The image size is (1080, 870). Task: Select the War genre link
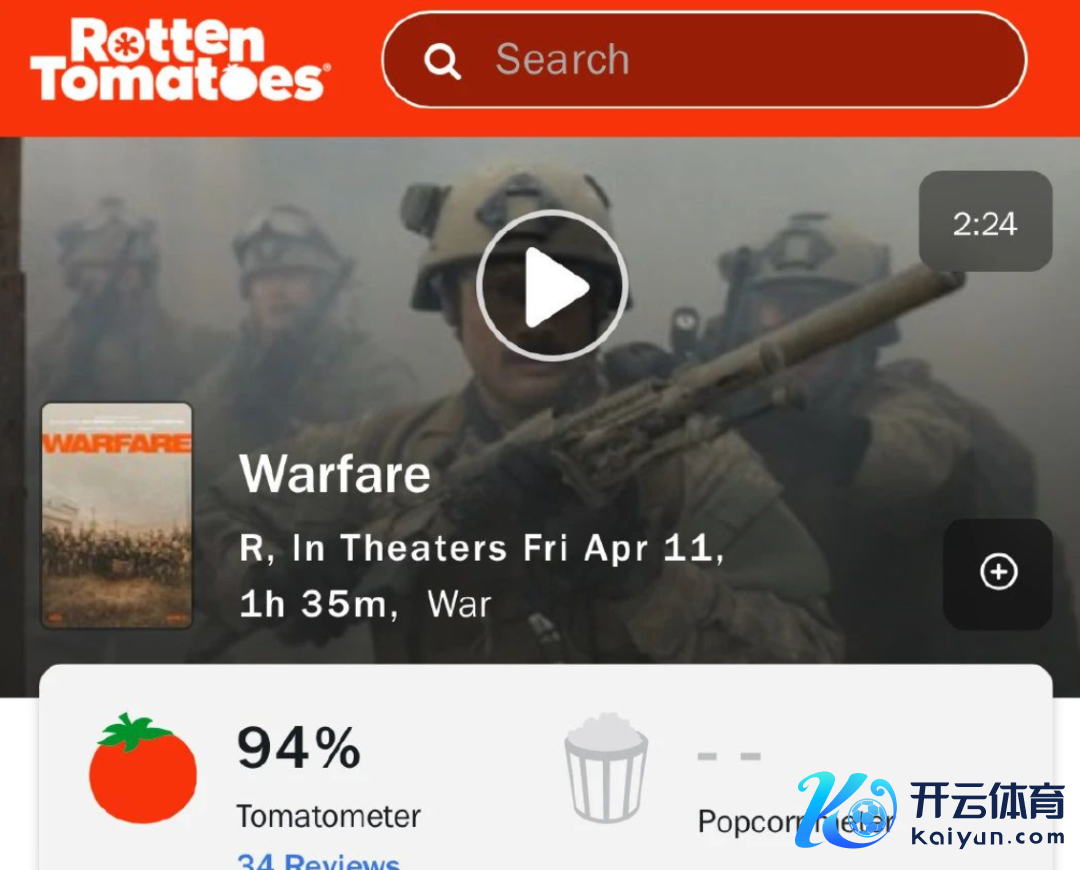(x=459, y=604)
